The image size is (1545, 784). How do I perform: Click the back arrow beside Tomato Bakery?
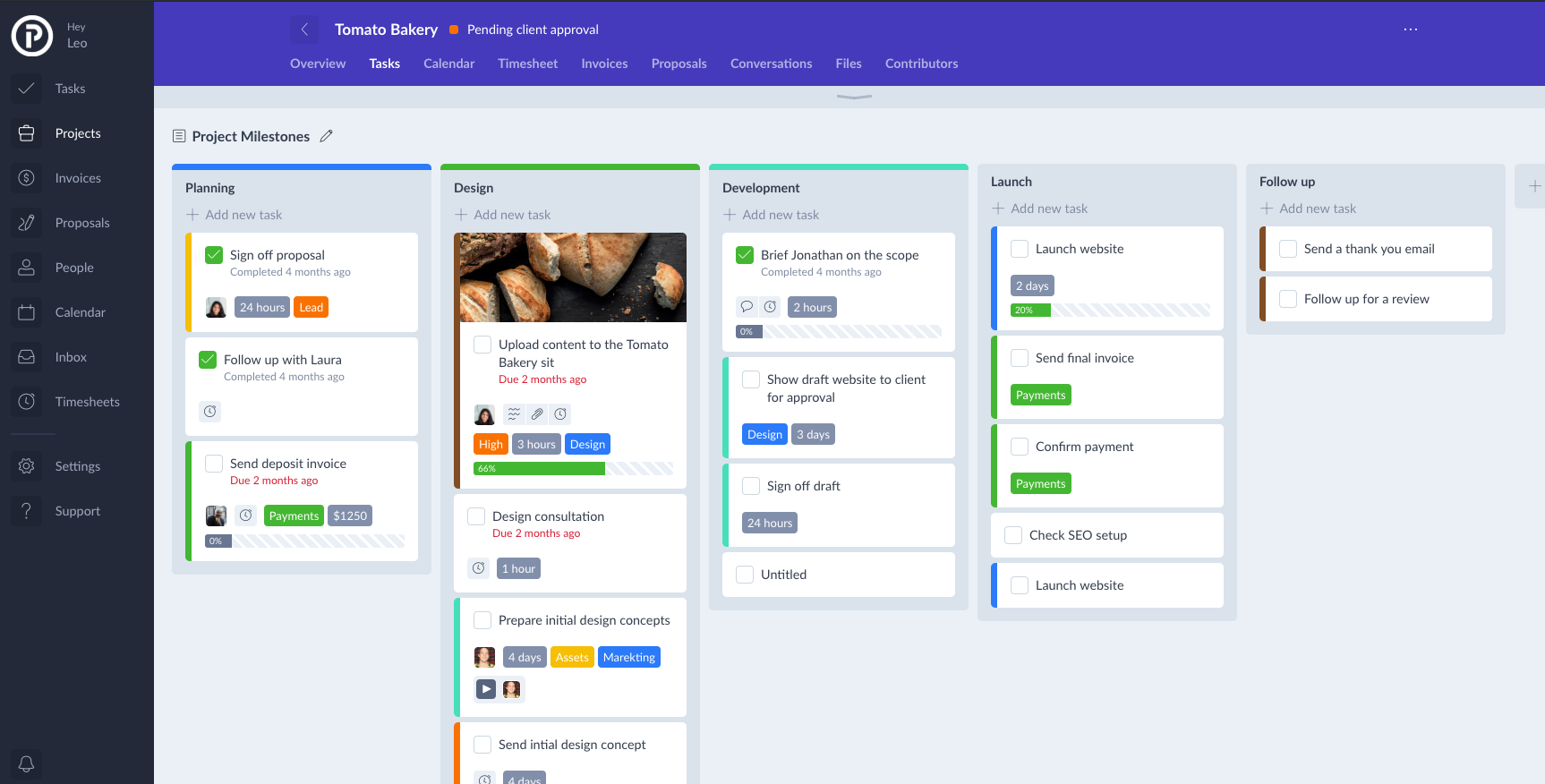(x=304, y=30)
